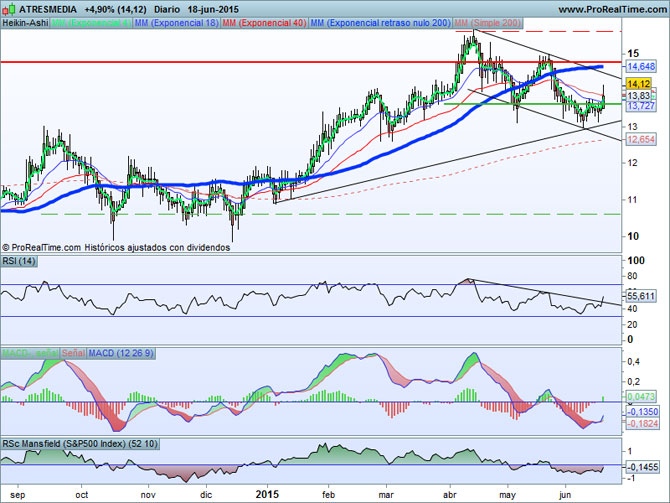Open the MM Exponencial 18 label
670x503 pixels.
(x=176, y=23)
